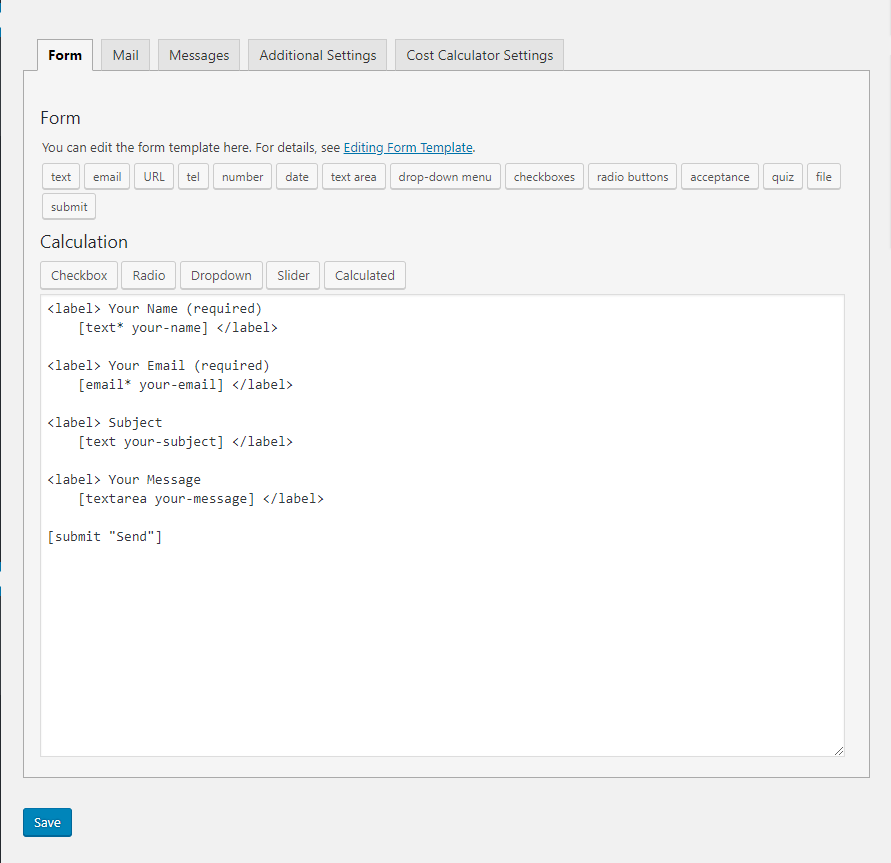Open Cost Calculator Settings tab

click(480, 55)
